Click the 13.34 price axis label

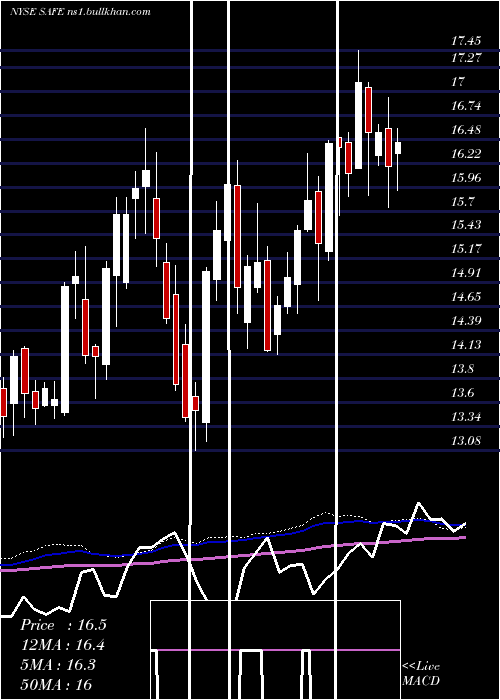[466, 417]
